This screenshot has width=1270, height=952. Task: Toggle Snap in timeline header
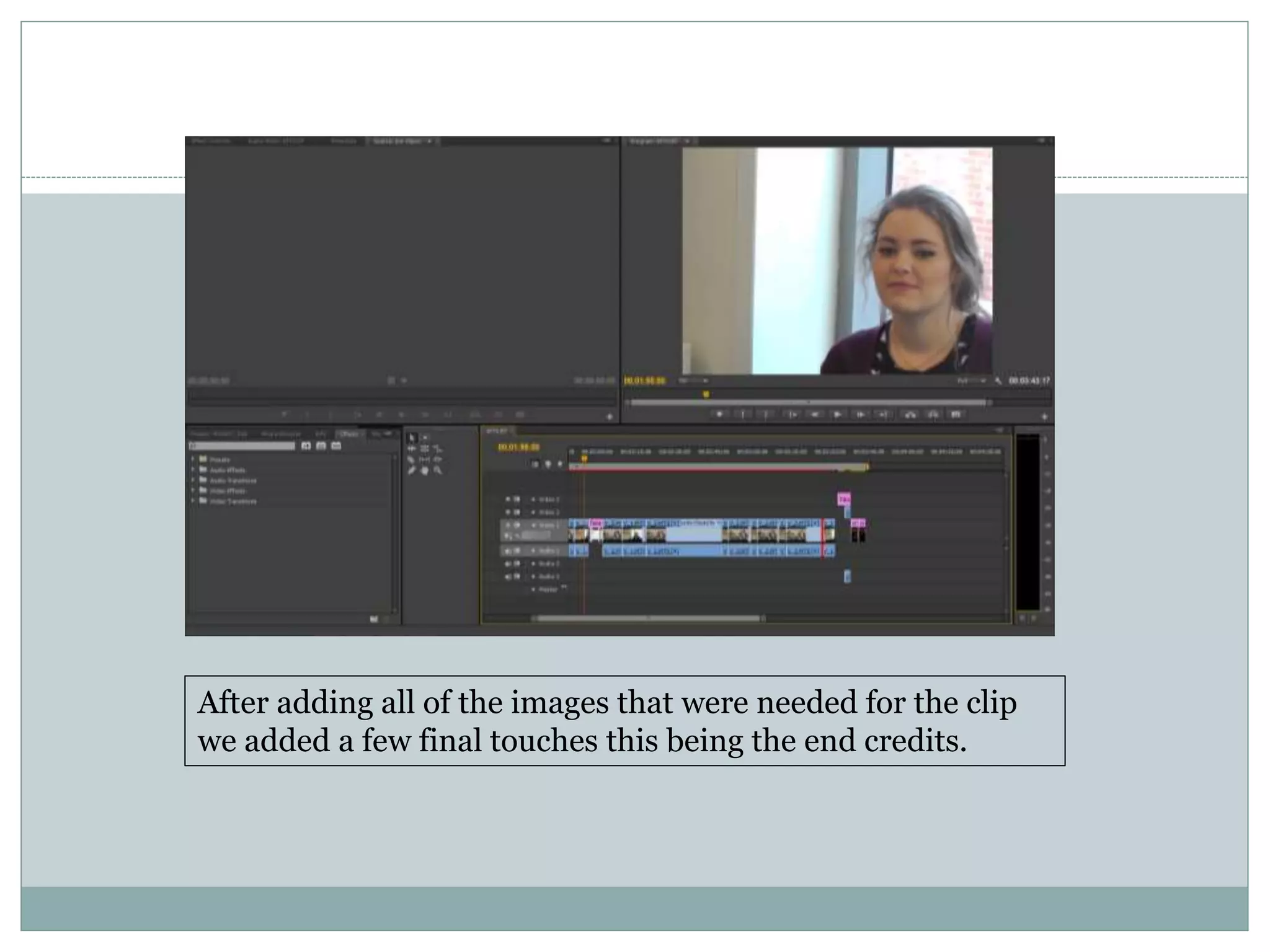535,464
